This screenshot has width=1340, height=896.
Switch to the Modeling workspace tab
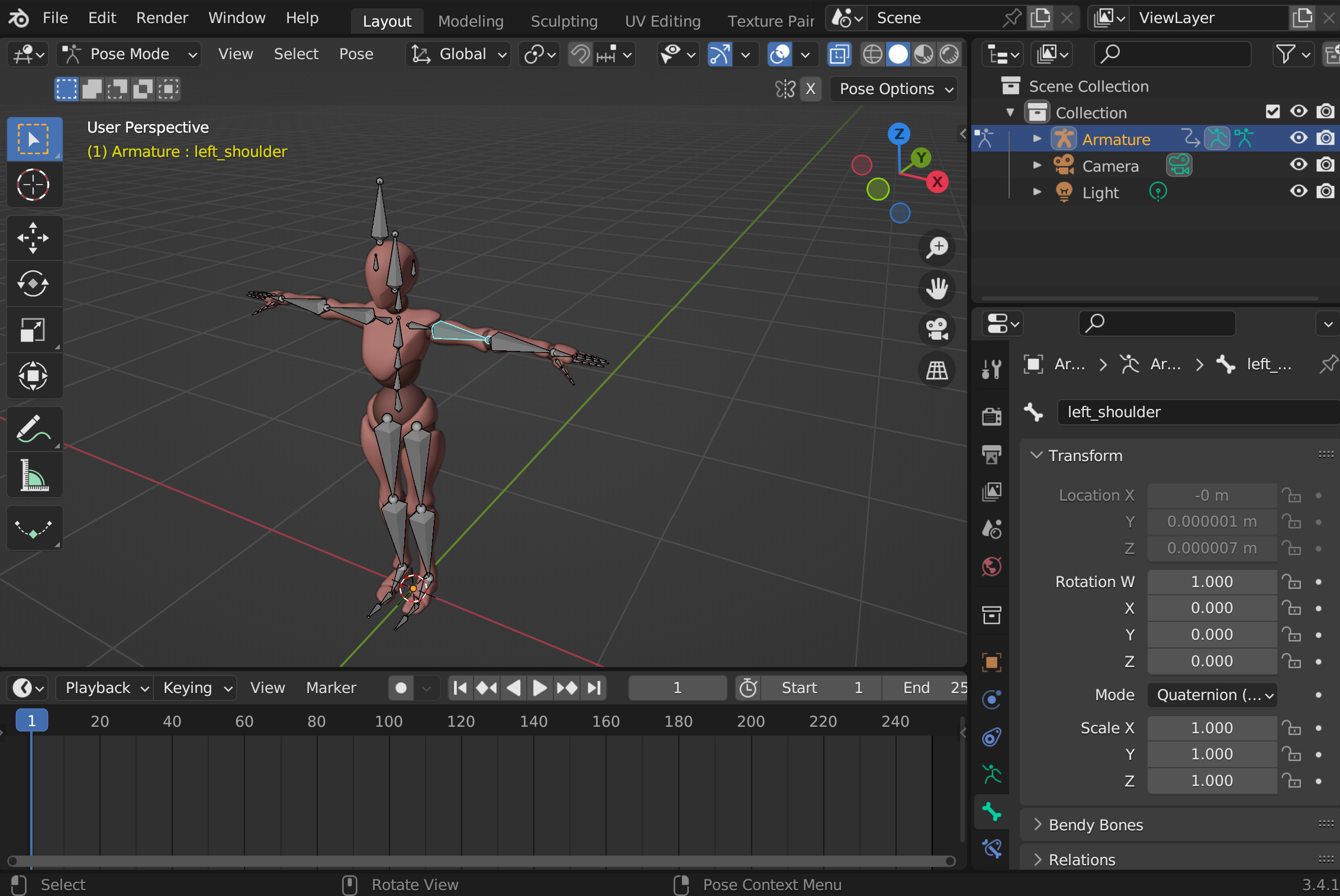coord(471,21)
